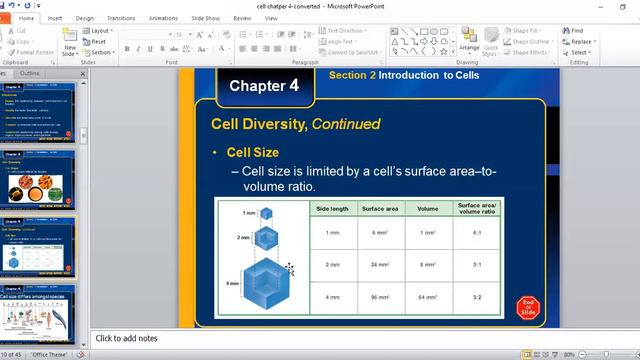Image resolution: width=640 pixels, height=360 pixels.
Task: Open the Change Case dropdown
Action: (202, 49)
